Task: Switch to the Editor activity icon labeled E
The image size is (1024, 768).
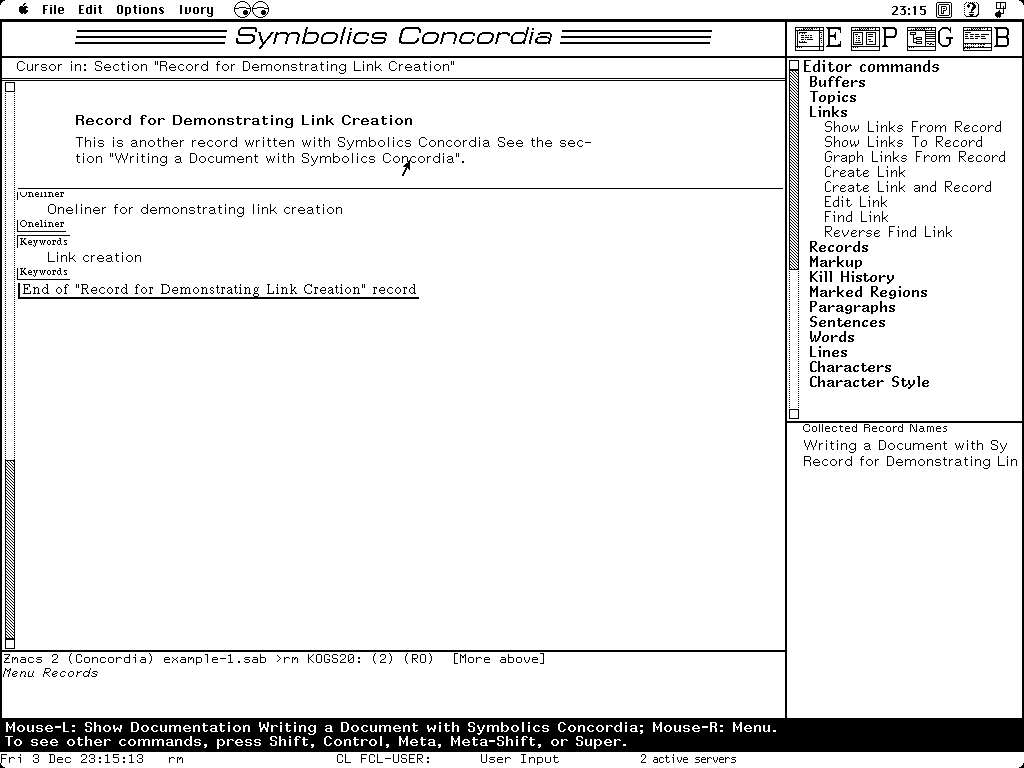Action: (818, 39)
